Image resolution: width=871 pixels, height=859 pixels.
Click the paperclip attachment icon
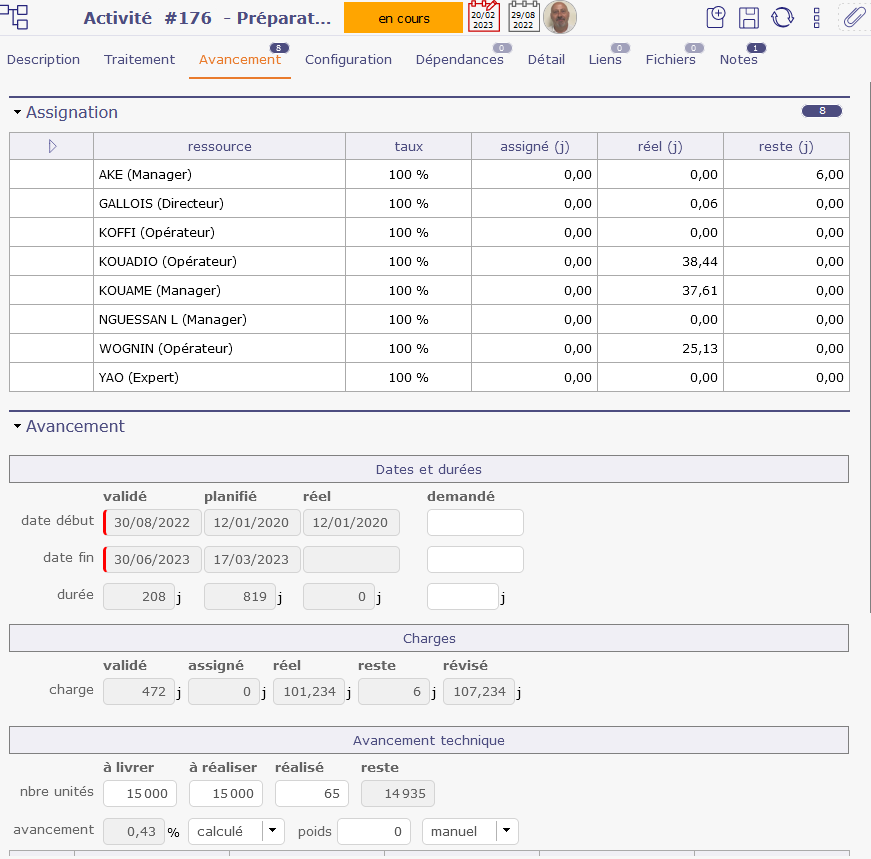click(x=853, y=17)
